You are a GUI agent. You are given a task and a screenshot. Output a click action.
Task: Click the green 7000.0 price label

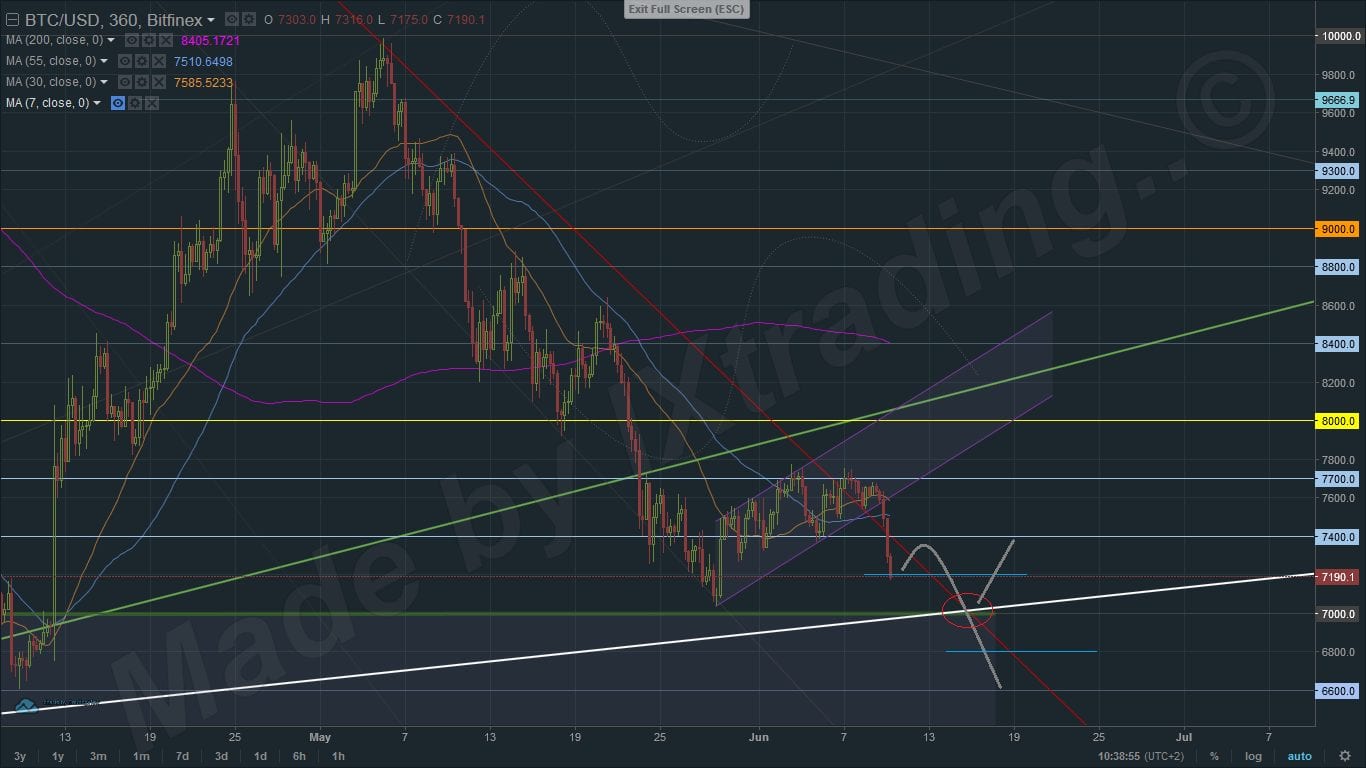point(1338,614)
